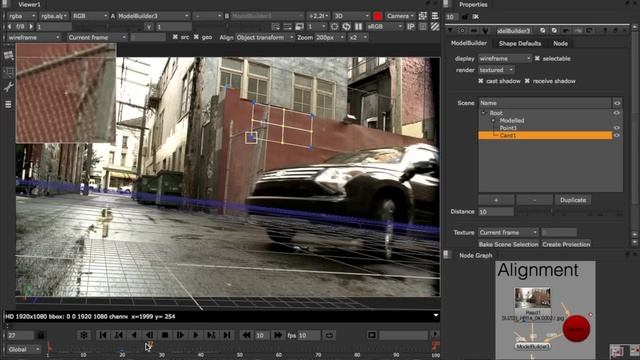Toggle the selectable checkbox
This screenshot has height=360, width=640.
pos(537,58)
